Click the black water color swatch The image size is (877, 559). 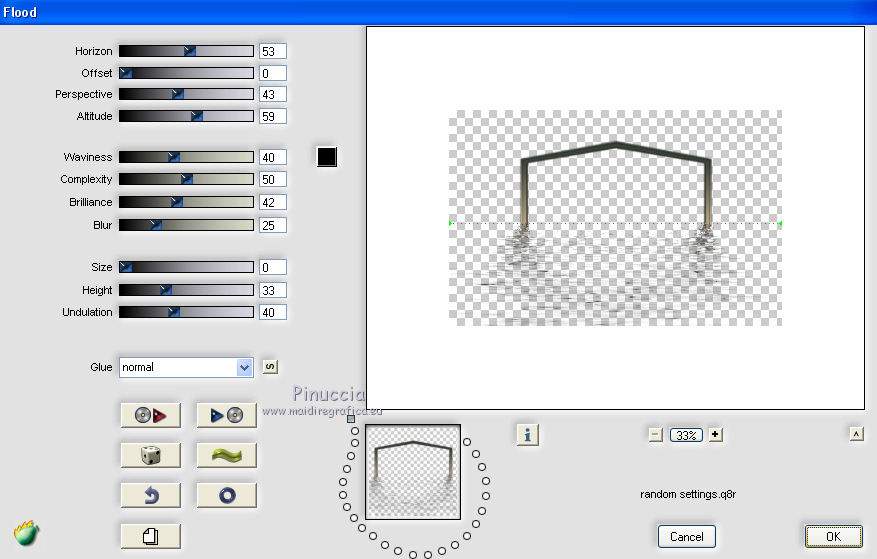pyautogui.click(x=327, y=157)
